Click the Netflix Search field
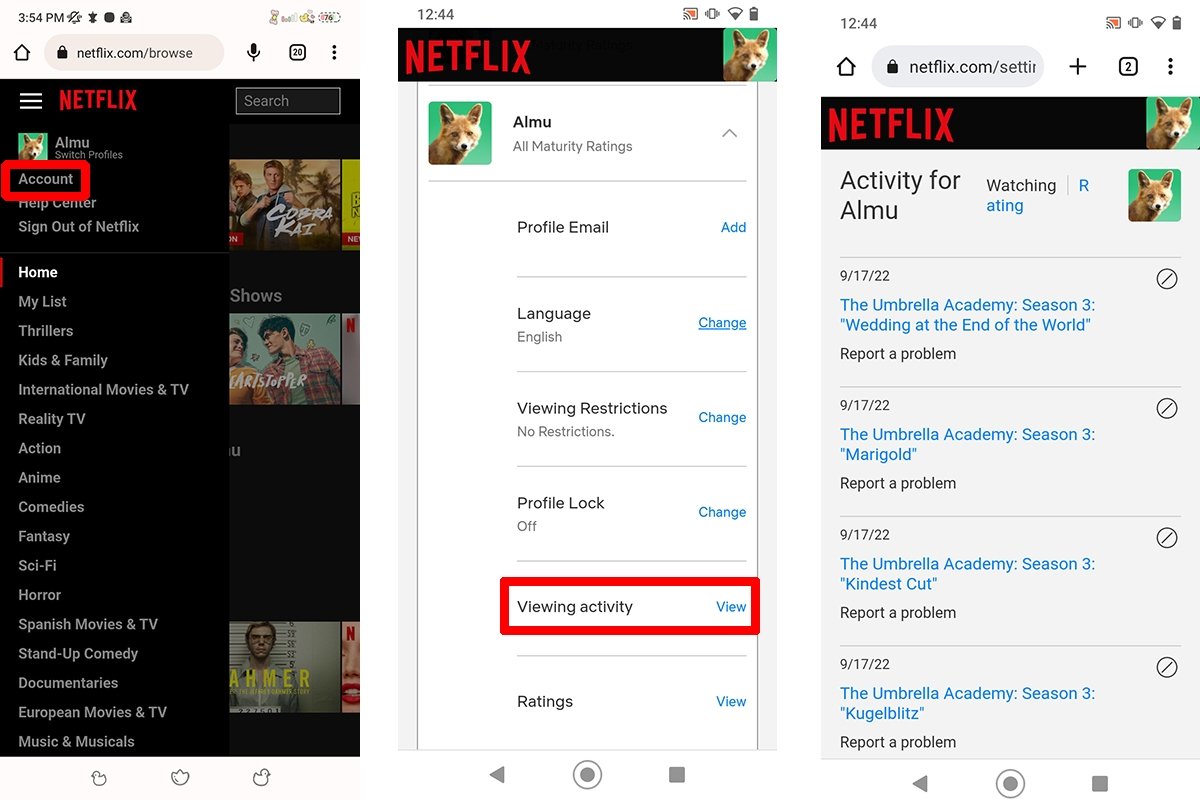The width and height of the screenshot is (1200, 800). [288, 101]
